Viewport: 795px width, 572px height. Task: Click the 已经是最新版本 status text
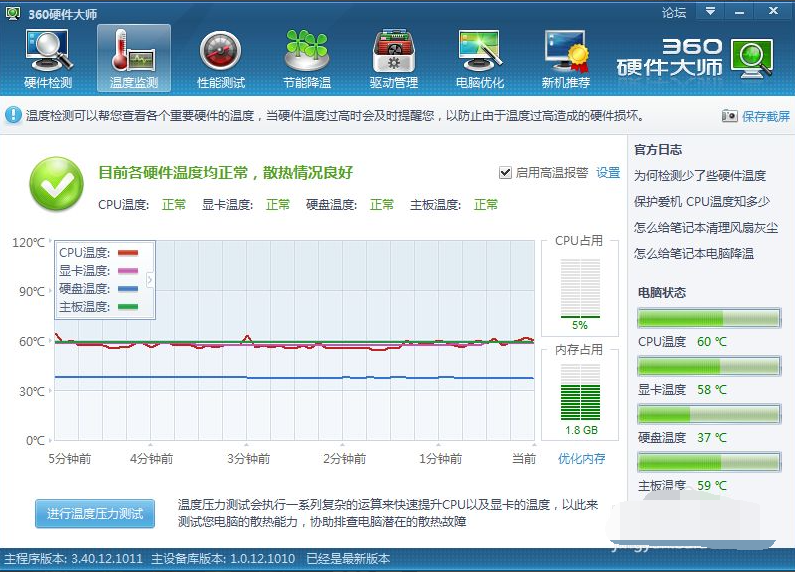348,559
